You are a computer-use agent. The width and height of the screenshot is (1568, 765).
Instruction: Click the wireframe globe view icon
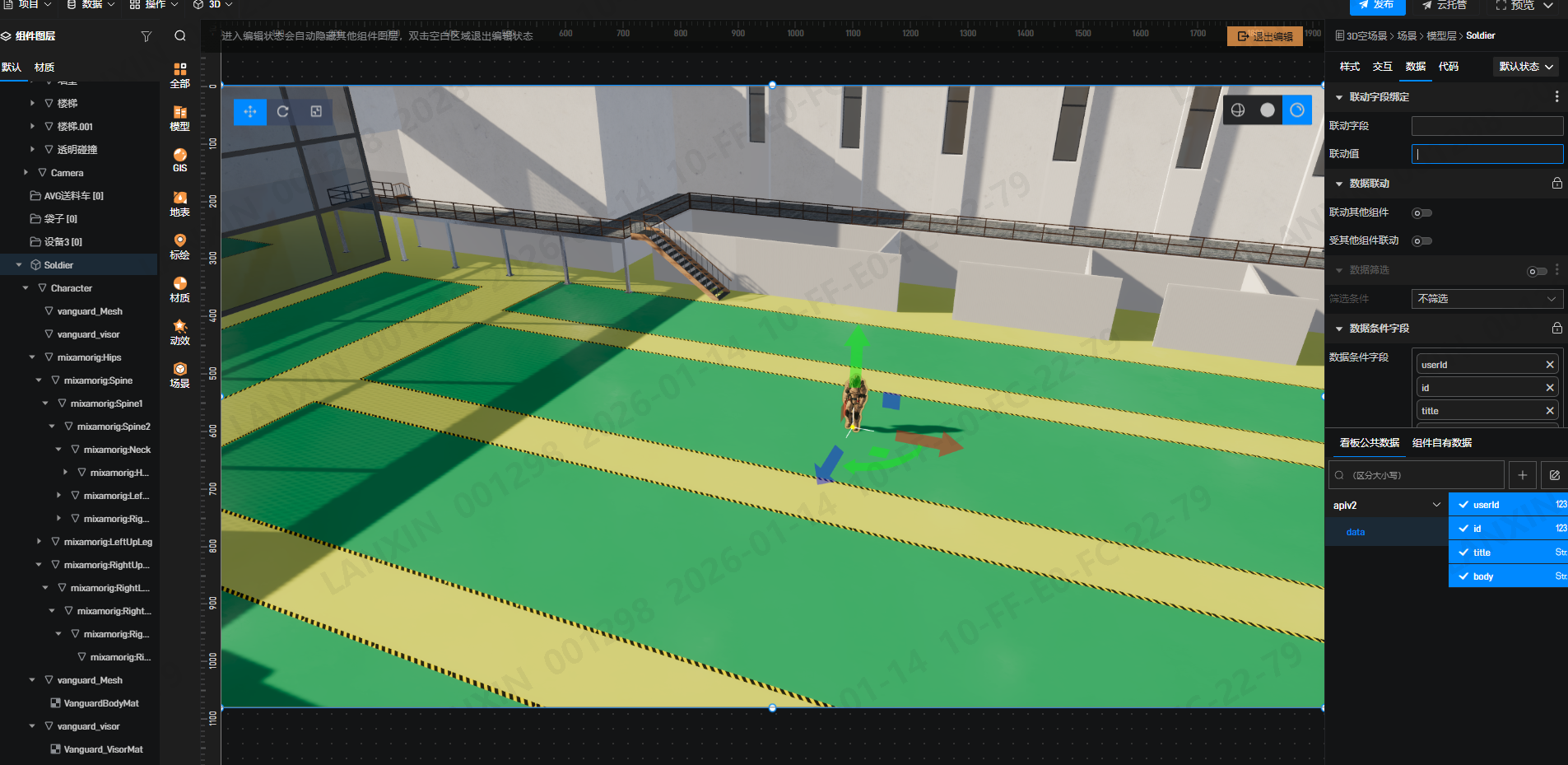(x=1238, y=110)
